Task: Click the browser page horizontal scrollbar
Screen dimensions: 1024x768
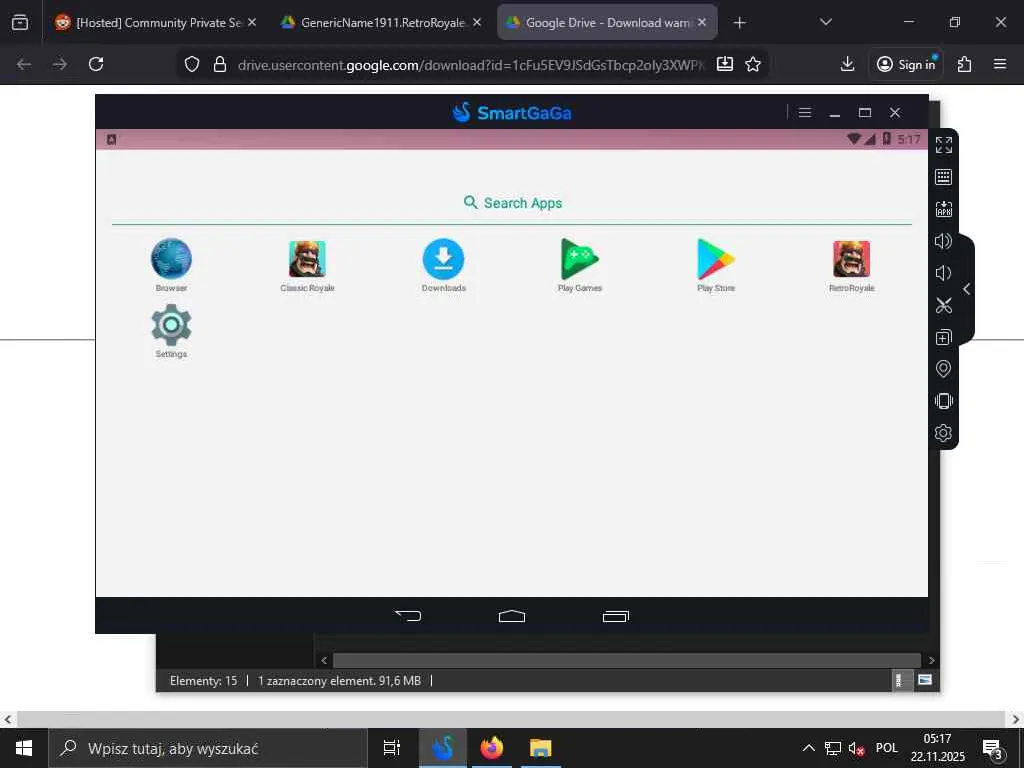Action: (x=511, y=719)
